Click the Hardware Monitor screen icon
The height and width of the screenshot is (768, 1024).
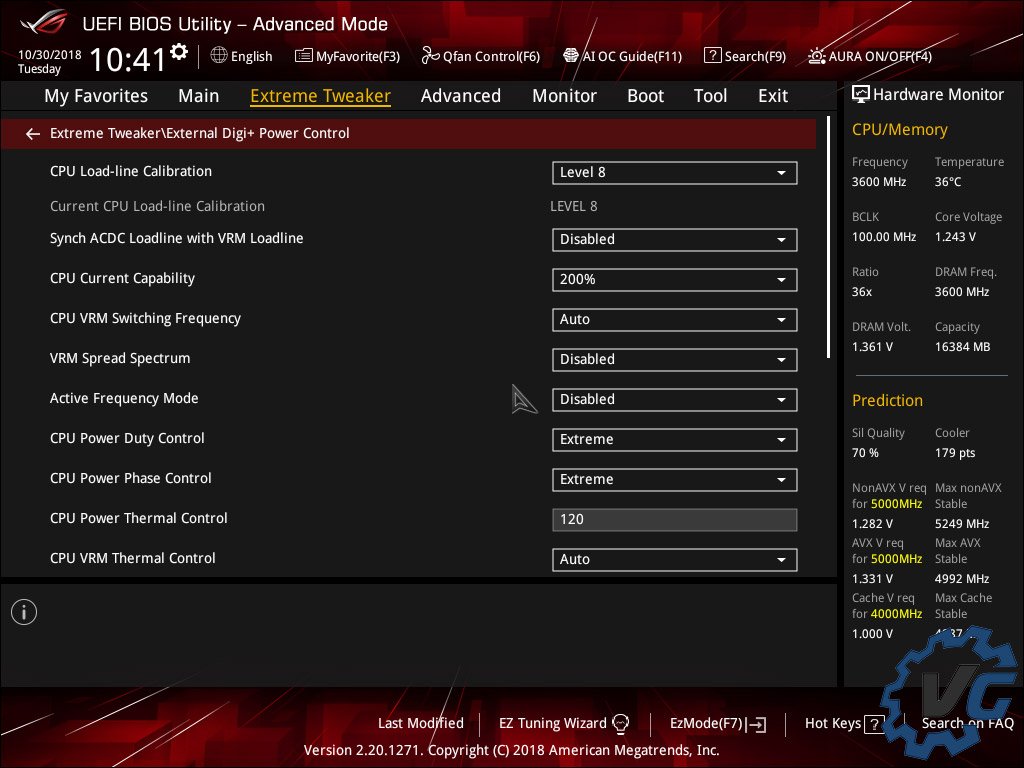pyautogui.click(x=861, y=94)
